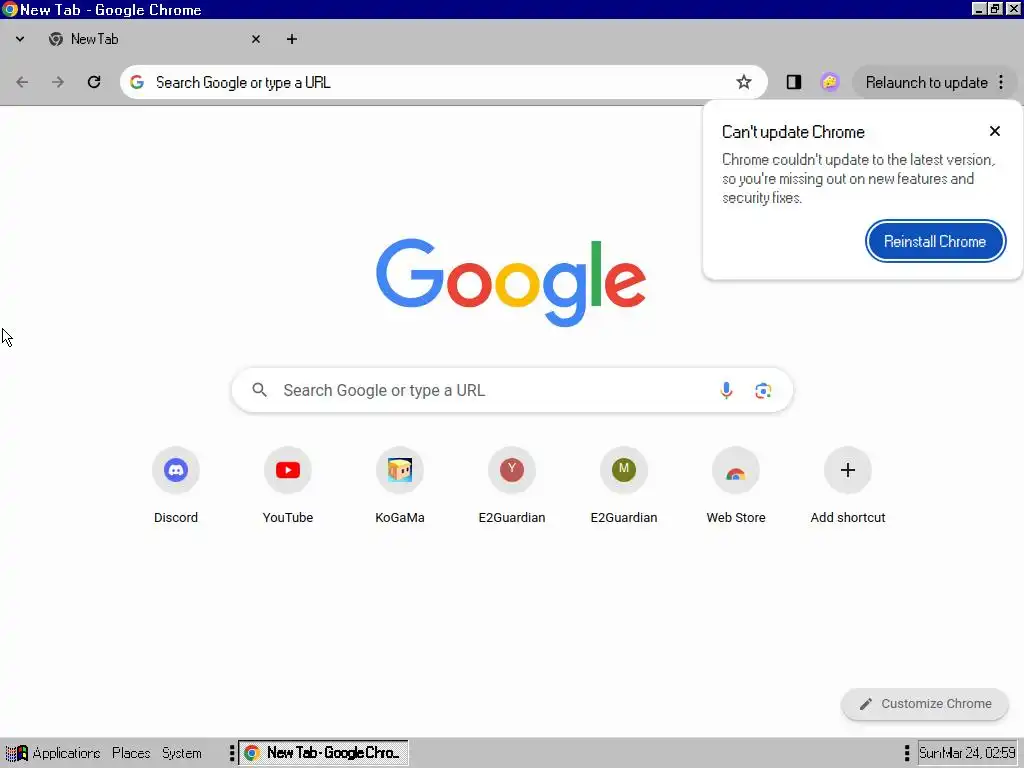
Task: Click the address bar URL field
Action: point(443,82)
